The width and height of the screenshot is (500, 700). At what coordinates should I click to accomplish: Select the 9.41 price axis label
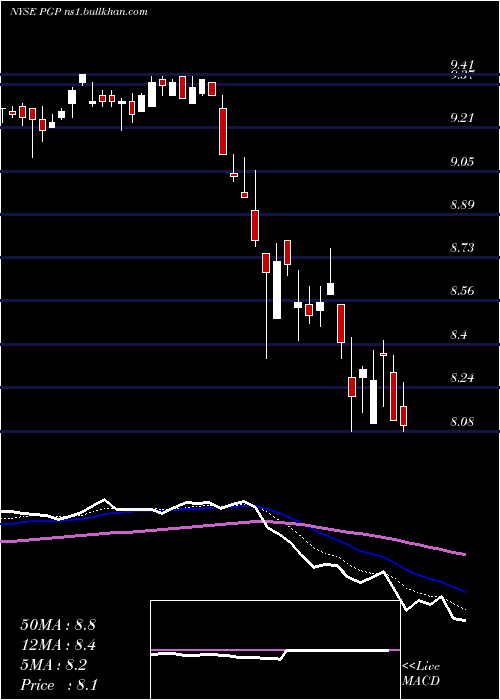[462, 65]
